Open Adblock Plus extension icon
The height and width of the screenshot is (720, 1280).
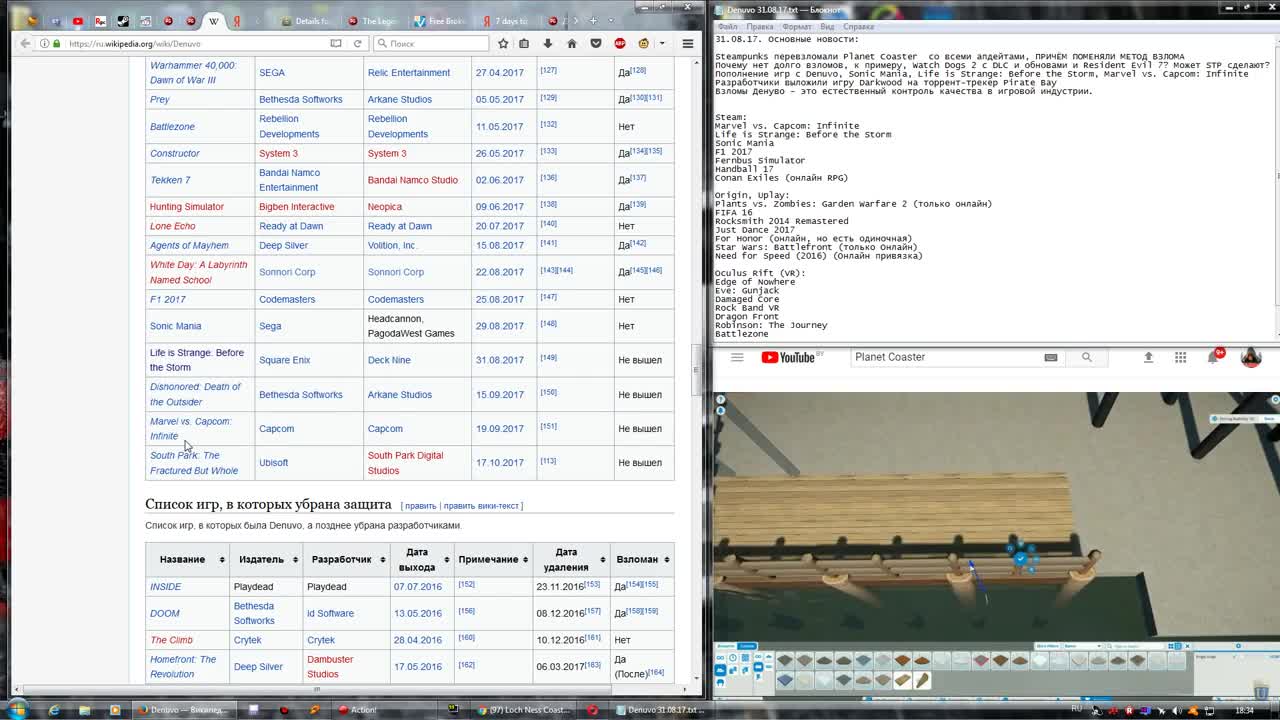pyautogui.click(x=620, y=43)
